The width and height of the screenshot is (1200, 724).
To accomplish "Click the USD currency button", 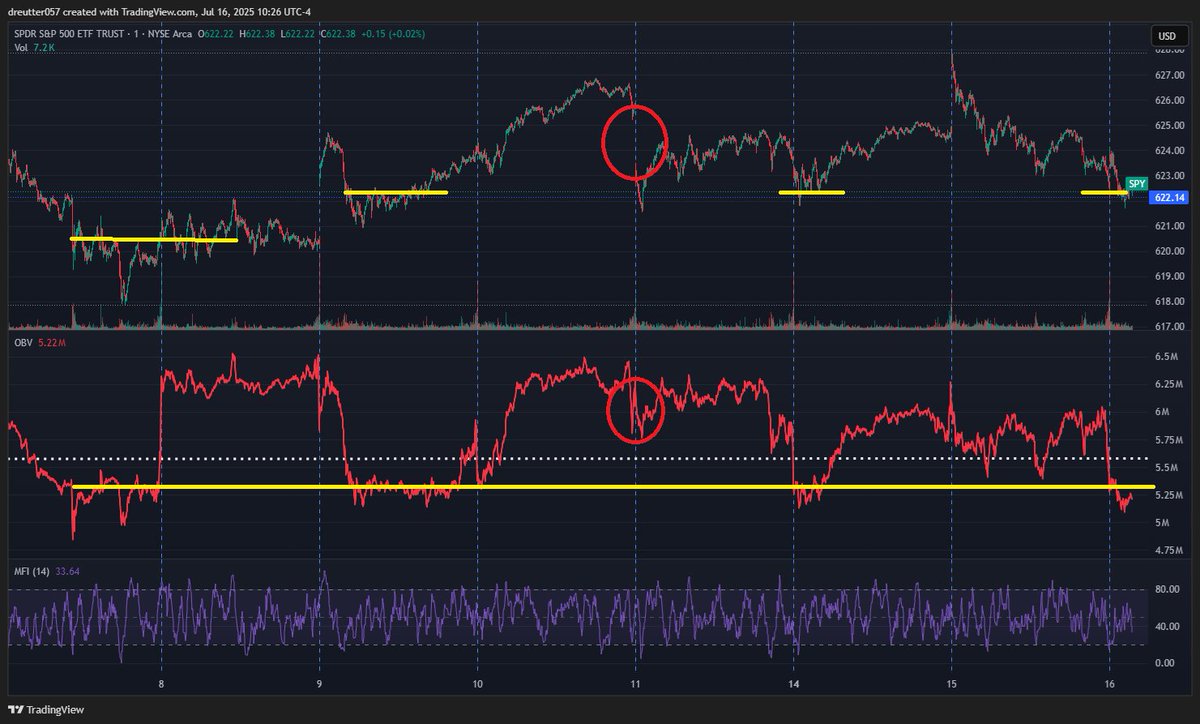I will coord(1166,37).
